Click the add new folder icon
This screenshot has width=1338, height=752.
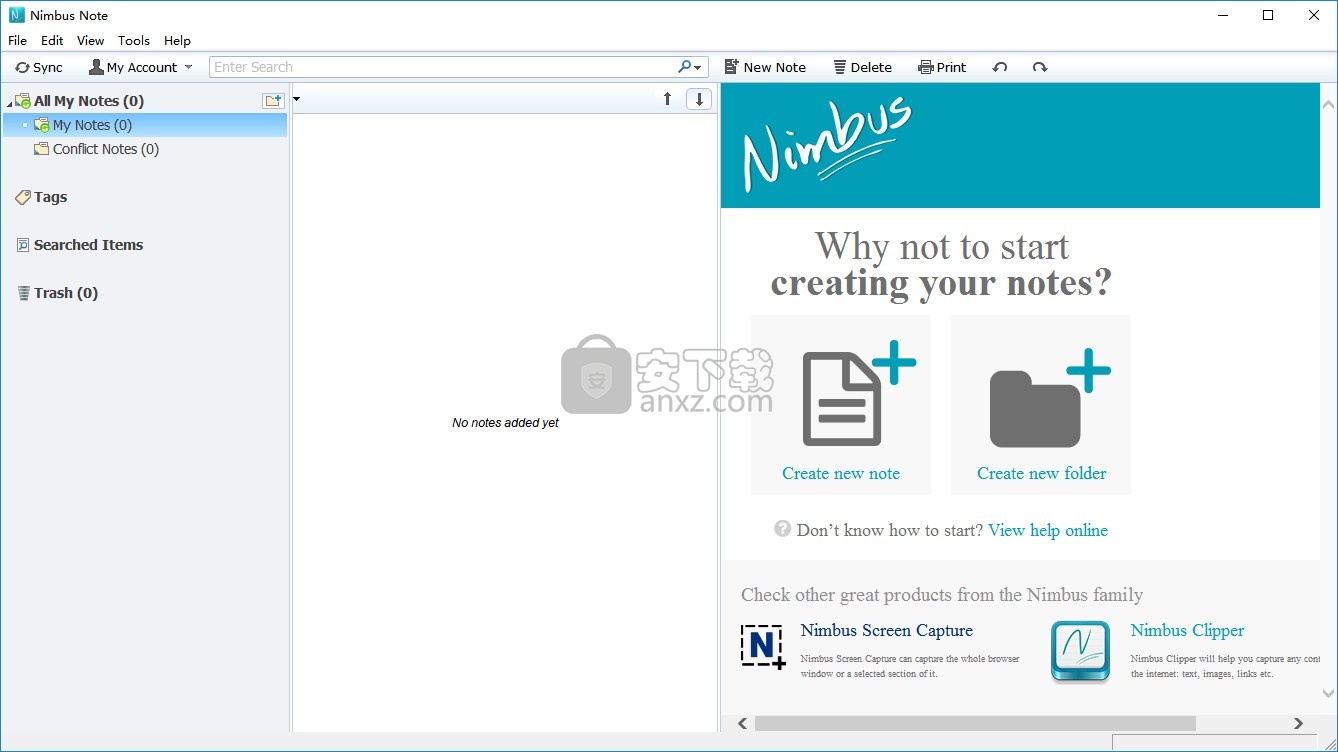pos(273,100)
